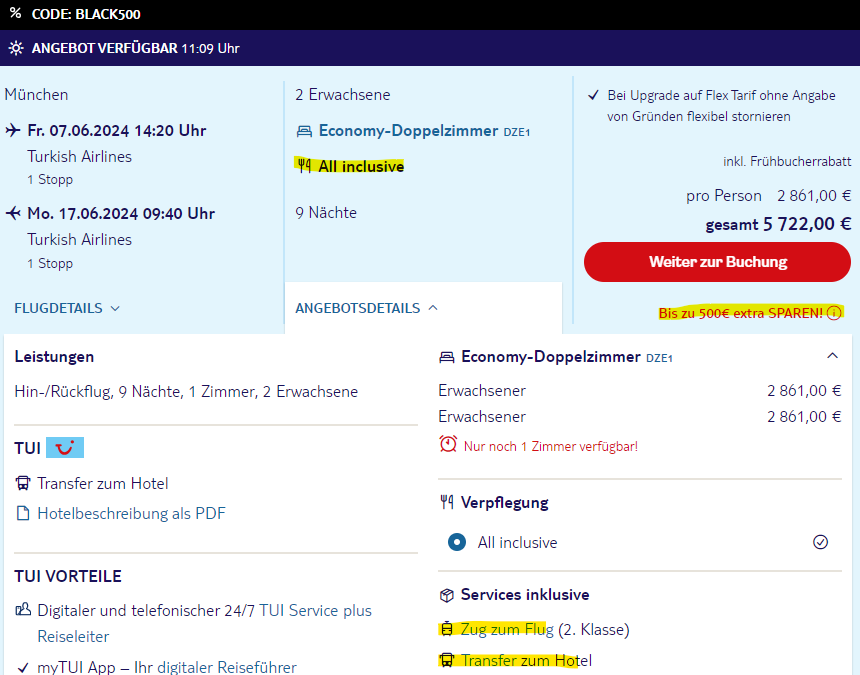Image resolution: width=860 pixels, height=675 pixels.
Task: Click the pro Person 2 861,00 € price
Action: (768, 196)
